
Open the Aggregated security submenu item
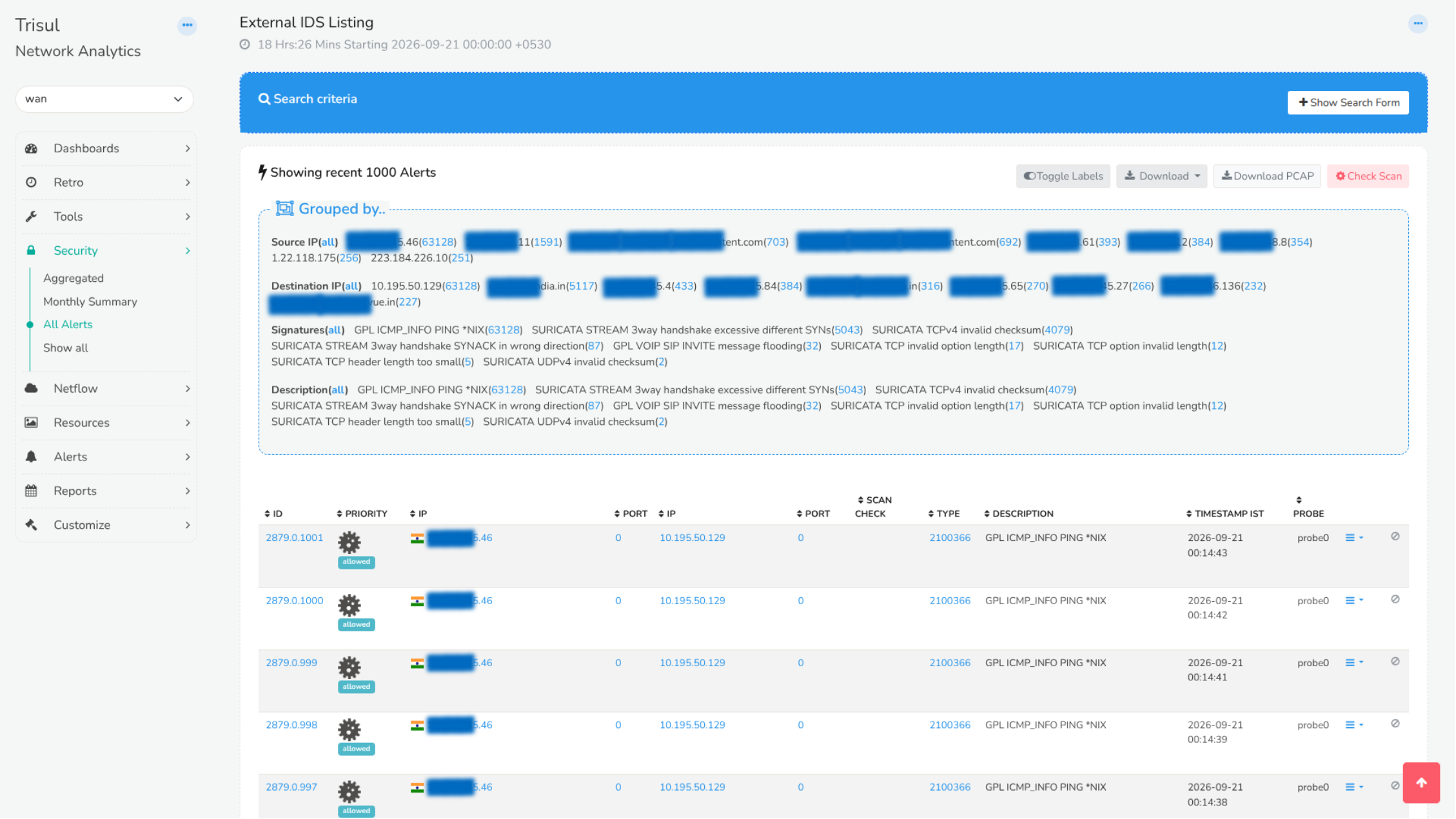tap(74, 278)
